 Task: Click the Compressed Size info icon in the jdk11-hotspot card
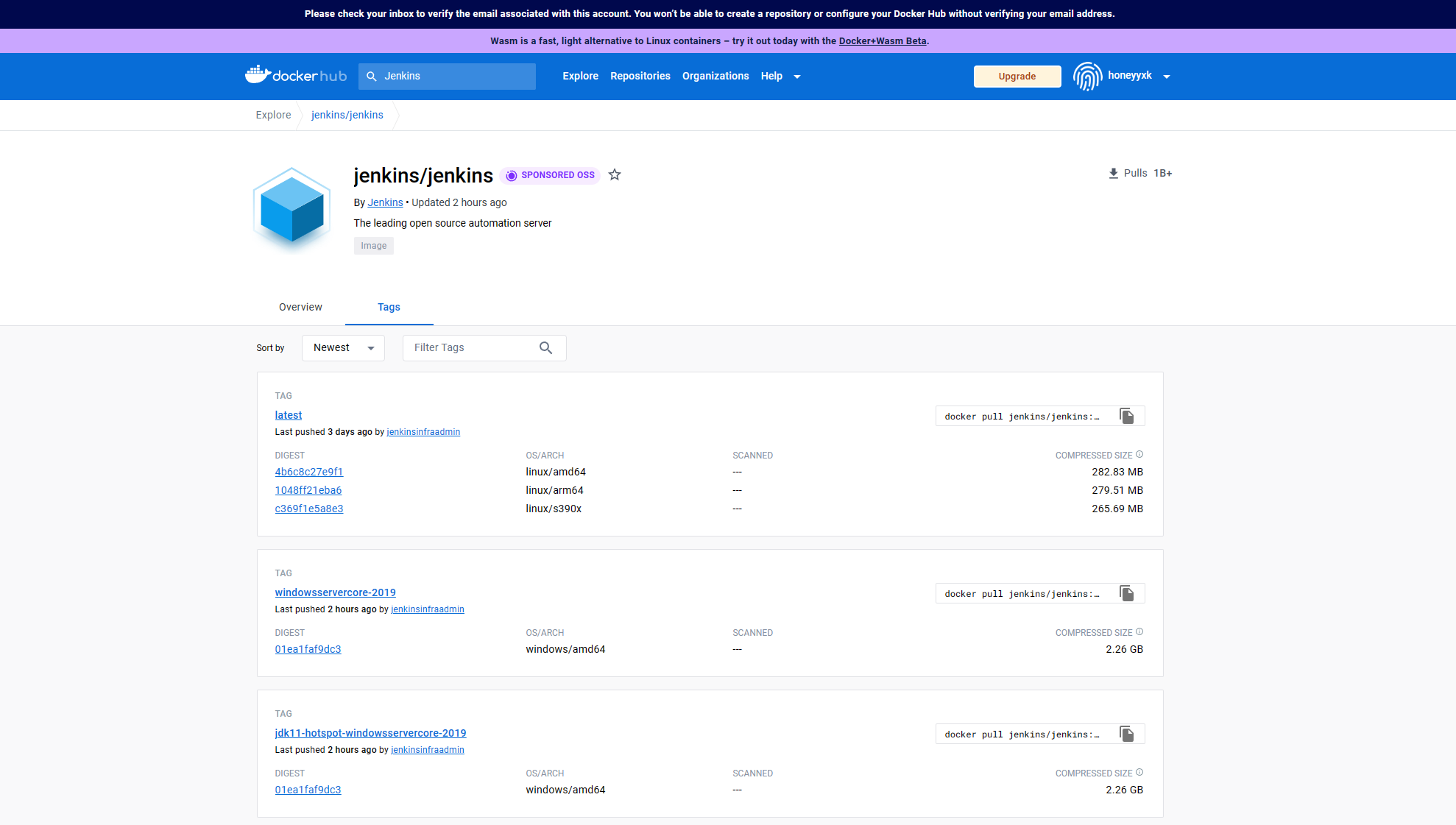(1139, 772)
